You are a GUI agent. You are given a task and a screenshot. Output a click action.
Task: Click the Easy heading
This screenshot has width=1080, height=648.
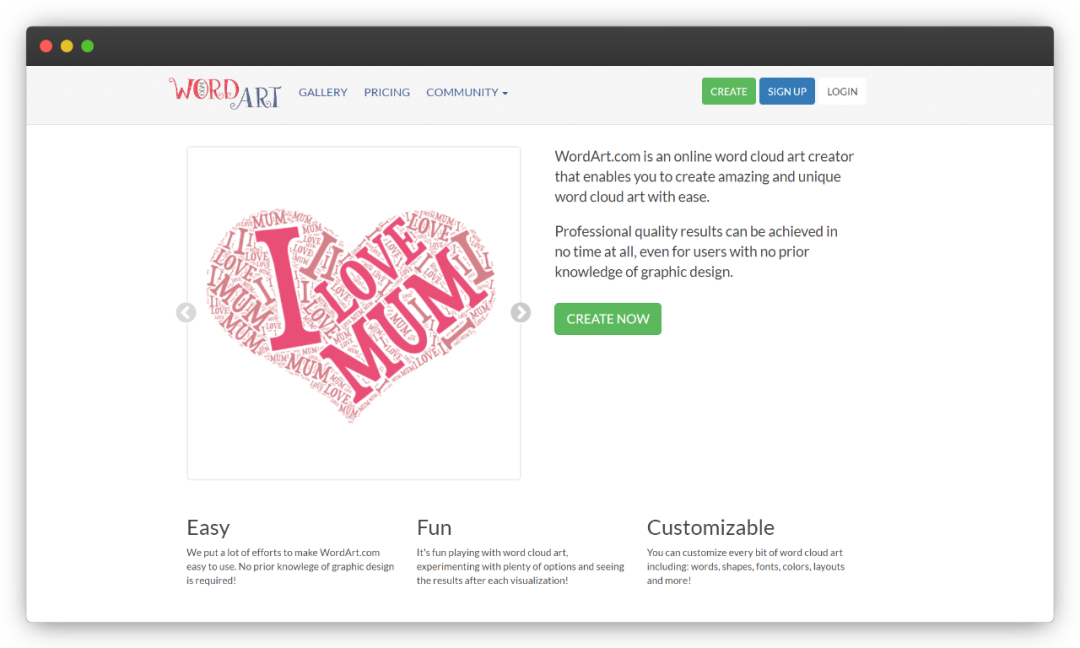(x=208, y=527)
